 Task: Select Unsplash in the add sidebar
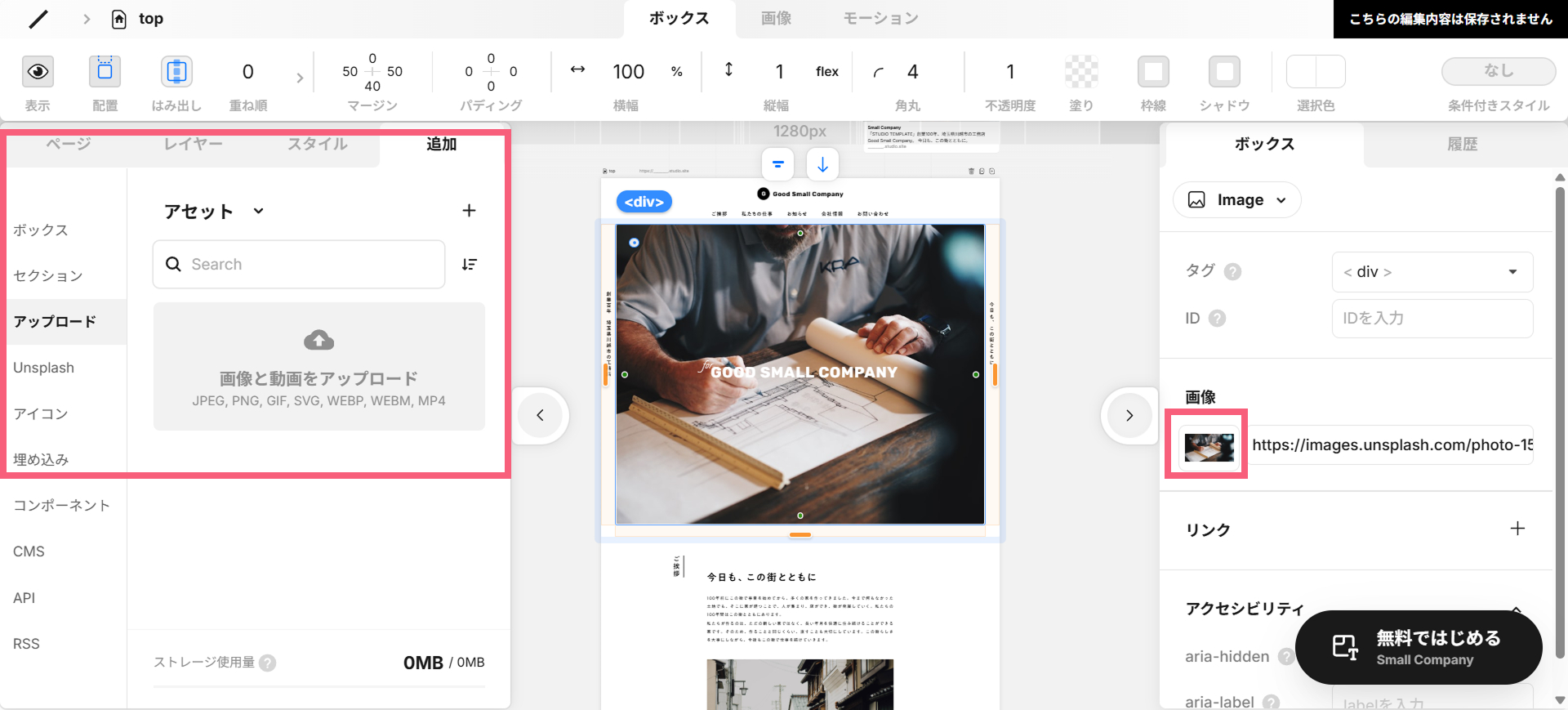click(x=43, y=368)
